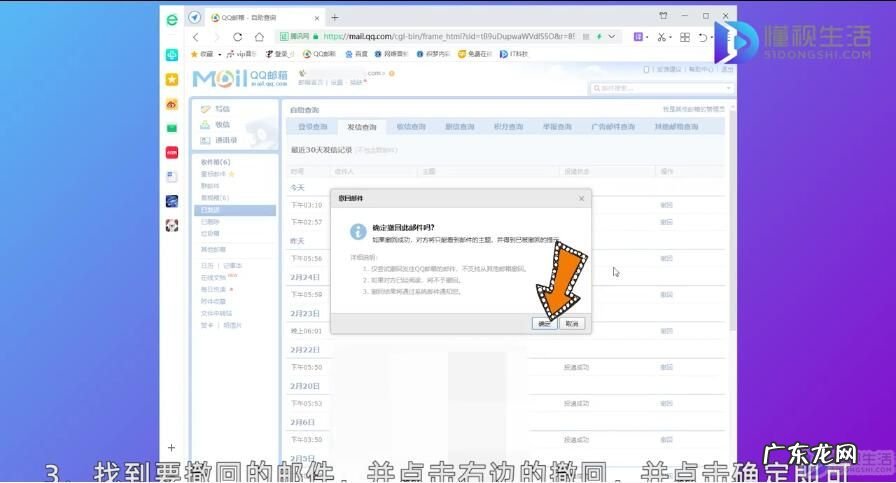Open the scissors screenshot tool

tap(661, 37)
